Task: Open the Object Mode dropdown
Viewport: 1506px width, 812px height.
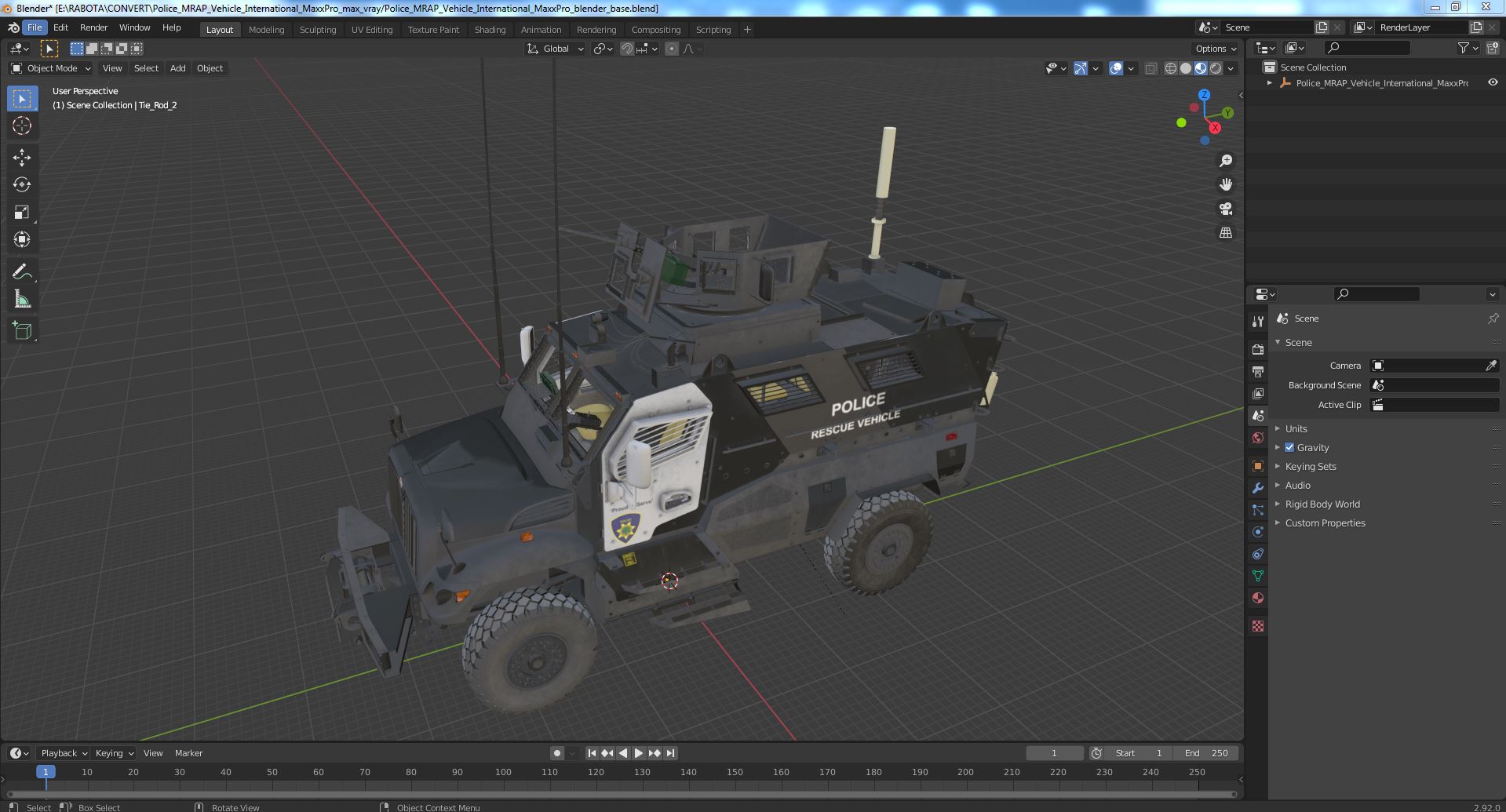Action: 51,68
